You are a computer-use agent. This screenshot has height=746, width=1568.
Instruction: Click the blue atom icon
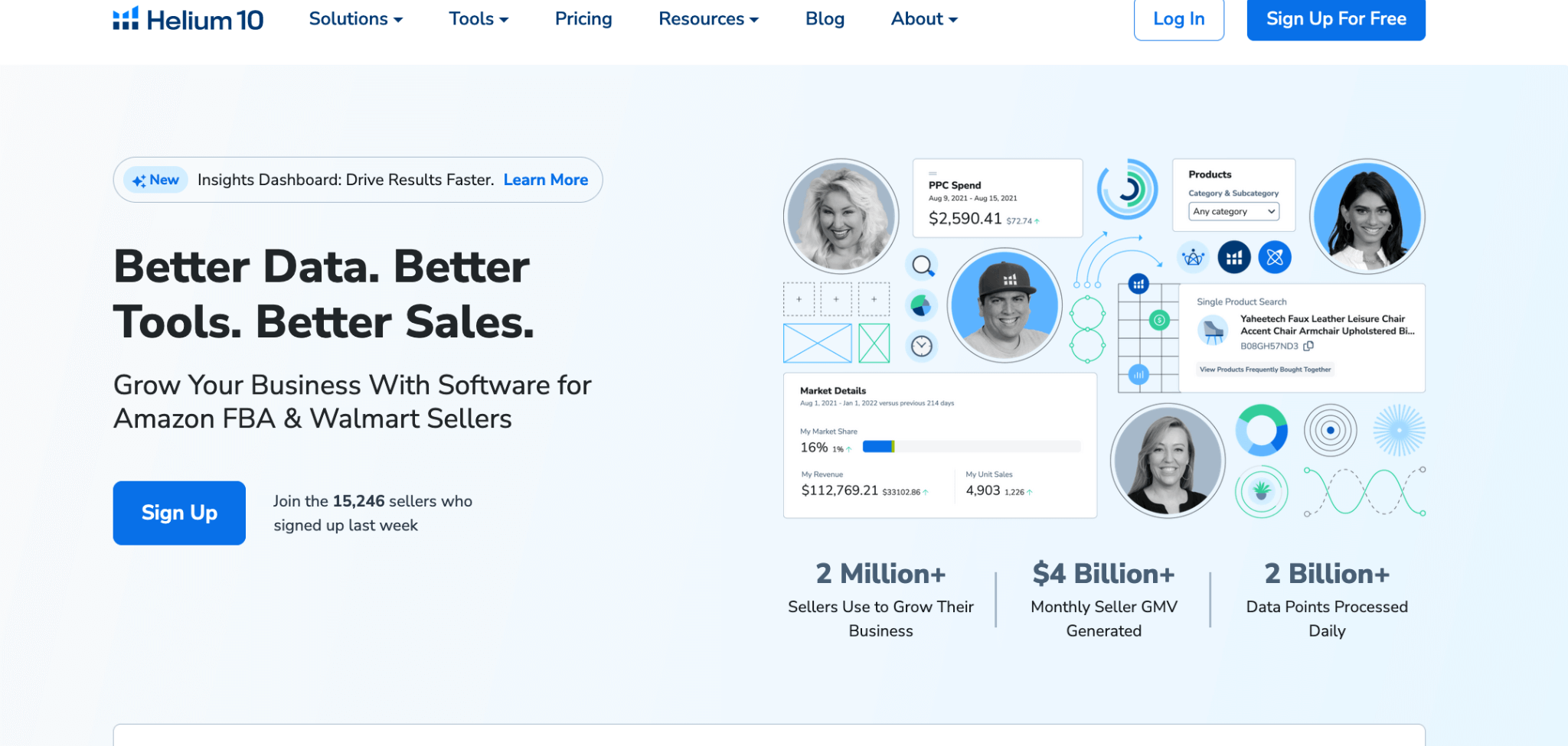tap(1275, 258)
